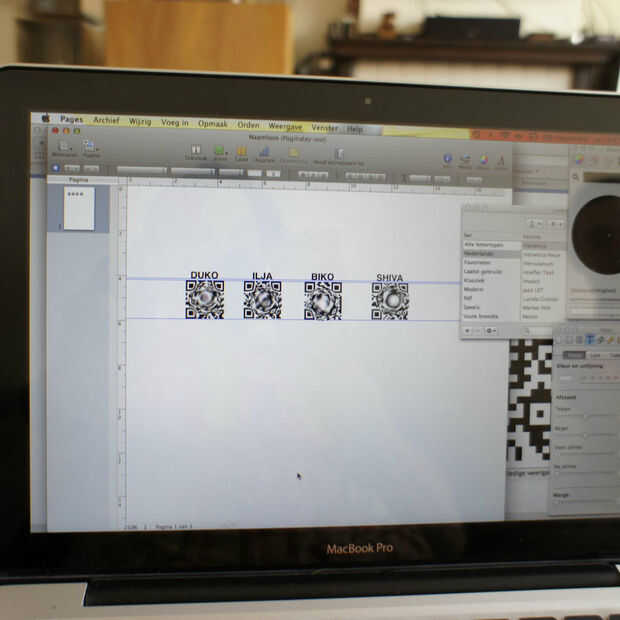Open the Weergave menu in menu bar

click(x=285, y=127)
